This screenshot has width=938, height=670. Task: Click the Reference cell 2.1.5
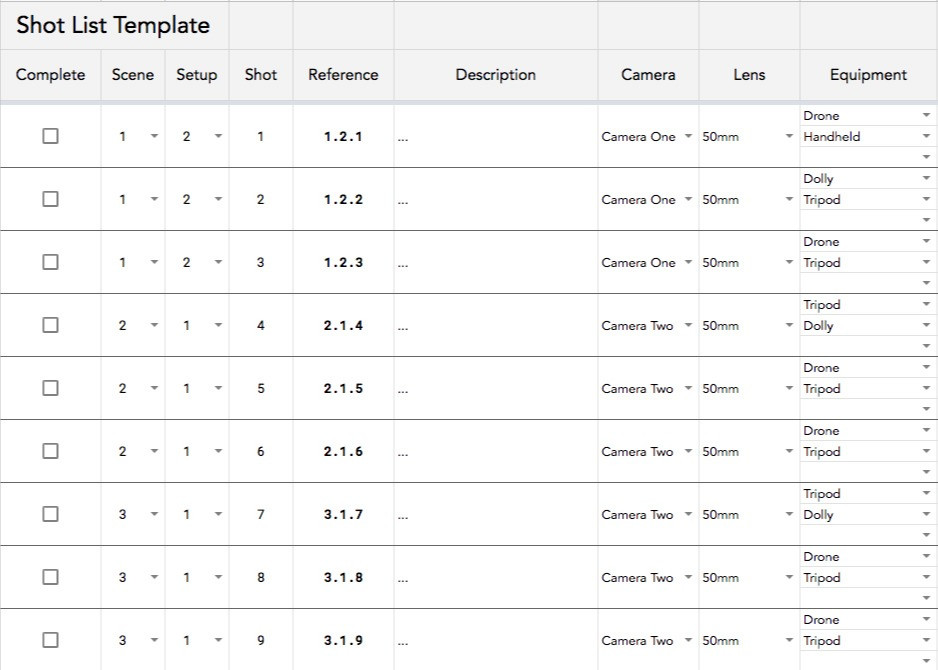click(343, 389)
